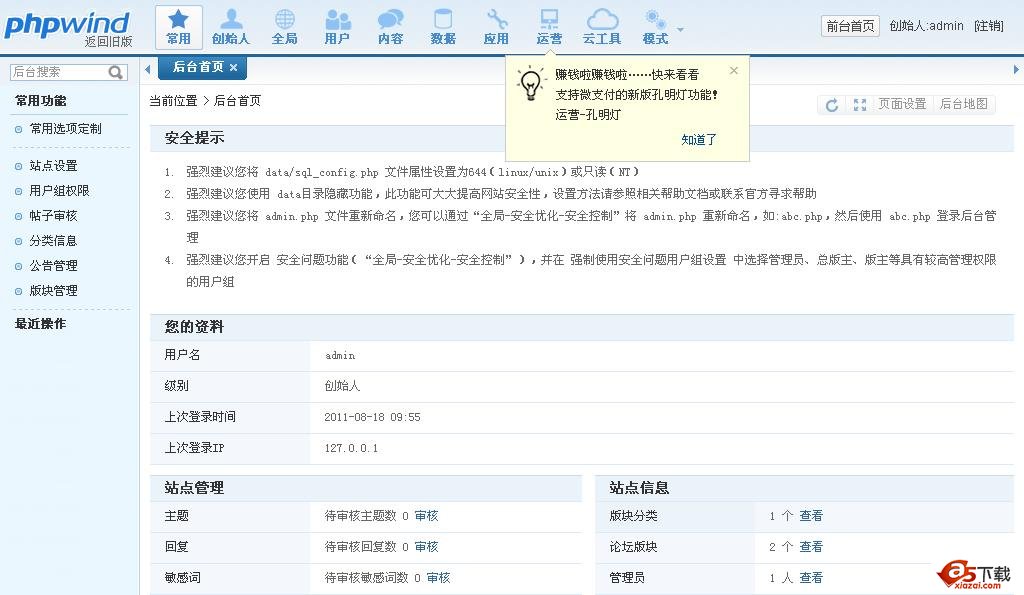The image size is (1024, 595).
Task: Click the 审核 link for pending topics
Action: [x=425, y=516]
